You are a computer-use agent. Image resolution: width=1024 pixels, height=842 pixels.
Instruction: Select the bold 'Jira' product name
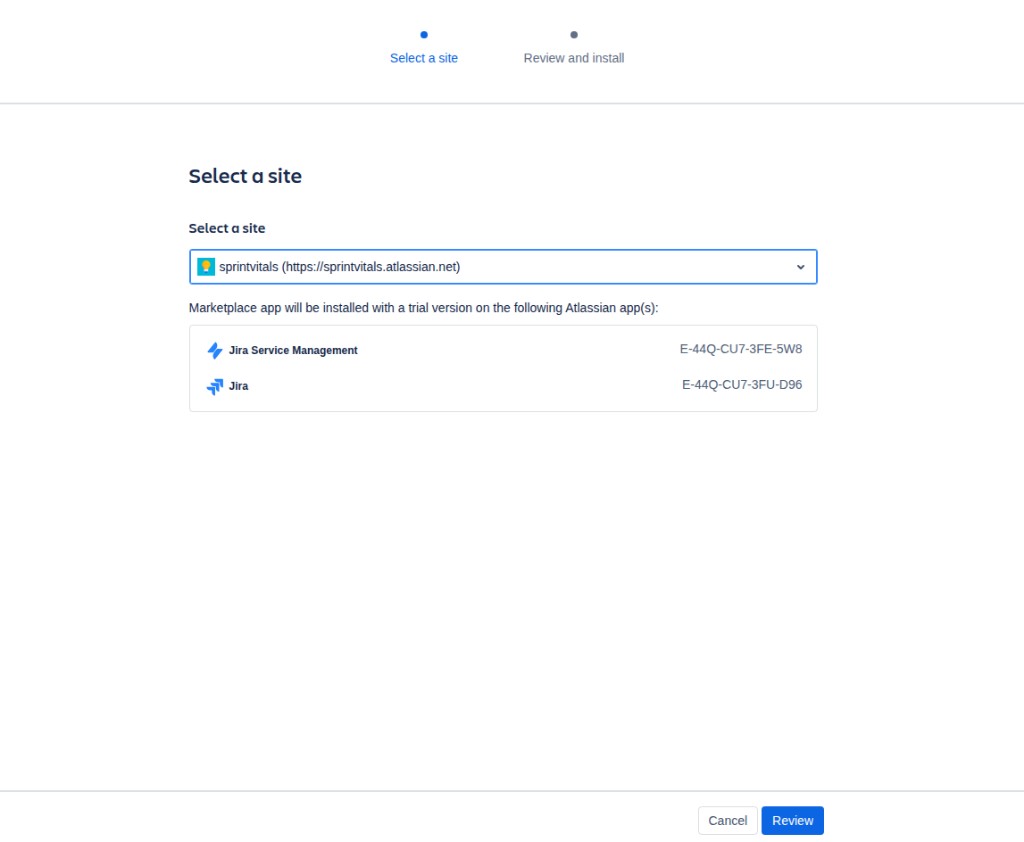[238, 386]
